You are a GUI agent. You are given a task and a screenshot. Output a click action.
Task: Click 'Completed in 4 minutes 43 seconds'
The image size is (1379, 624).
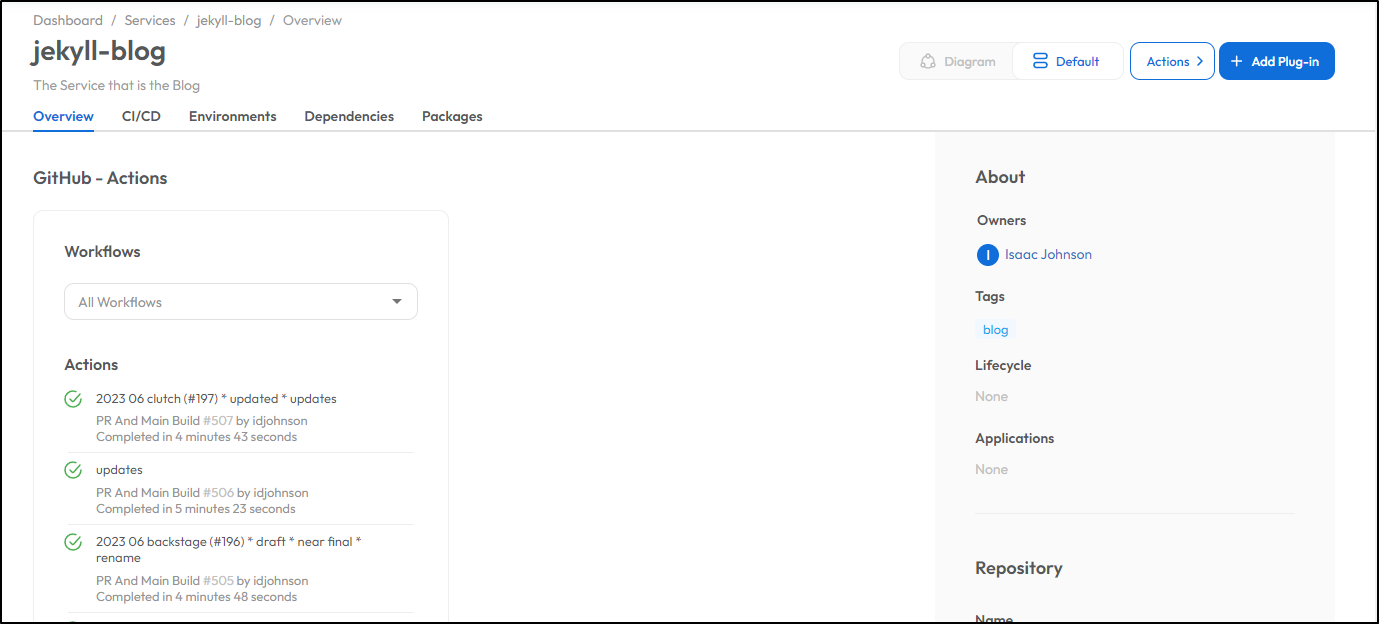point(196,437)
